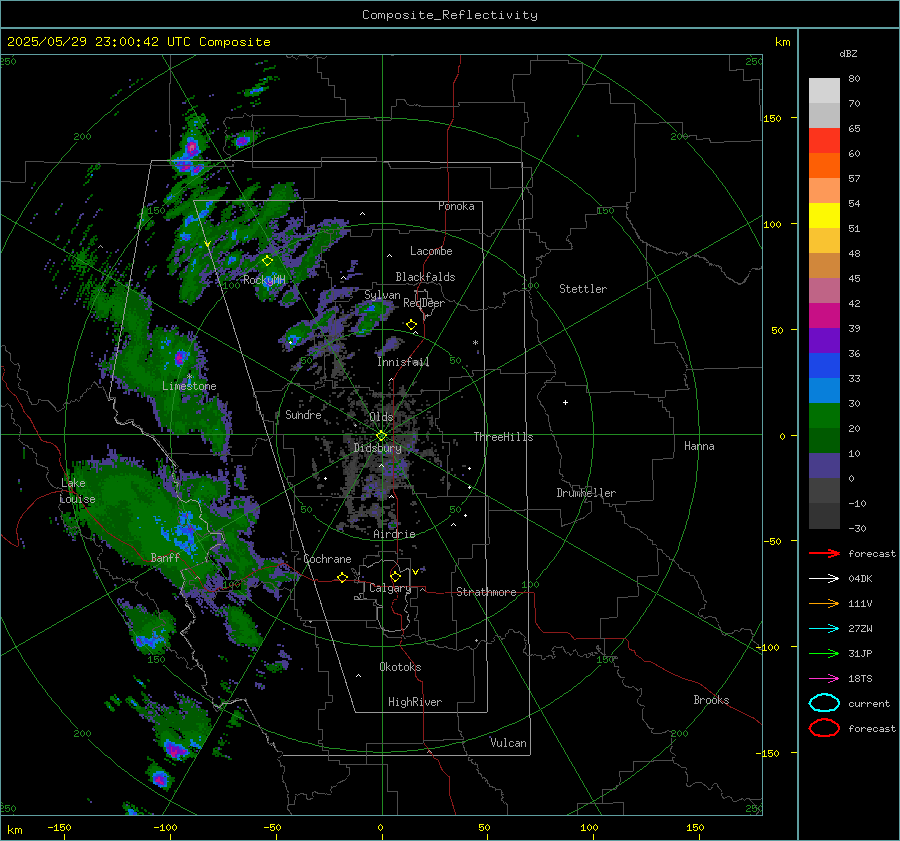Select the blue 33 dBZ color swatch
The image size is (900, 841).
pos(824,366)
